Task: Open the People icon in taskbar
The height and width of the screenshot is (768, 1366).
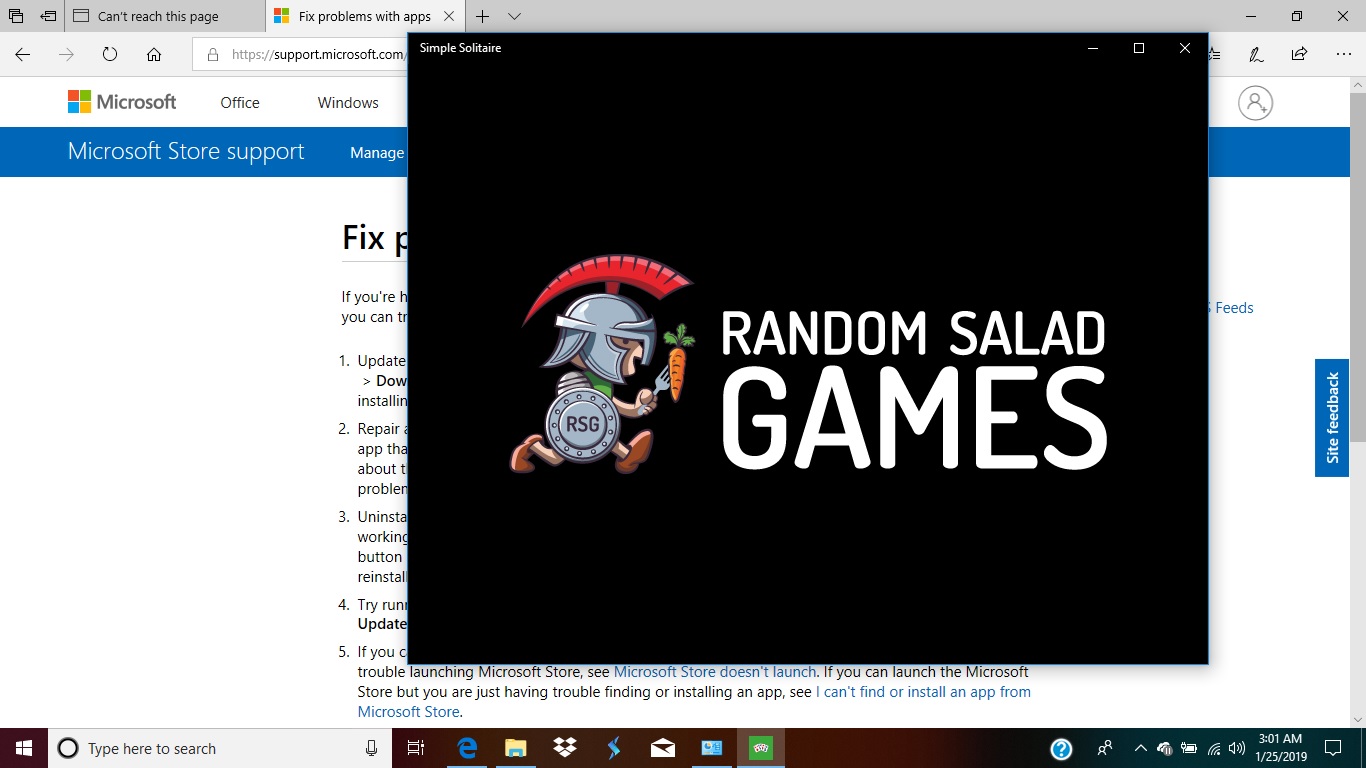Action: [x=1105, y=748]
